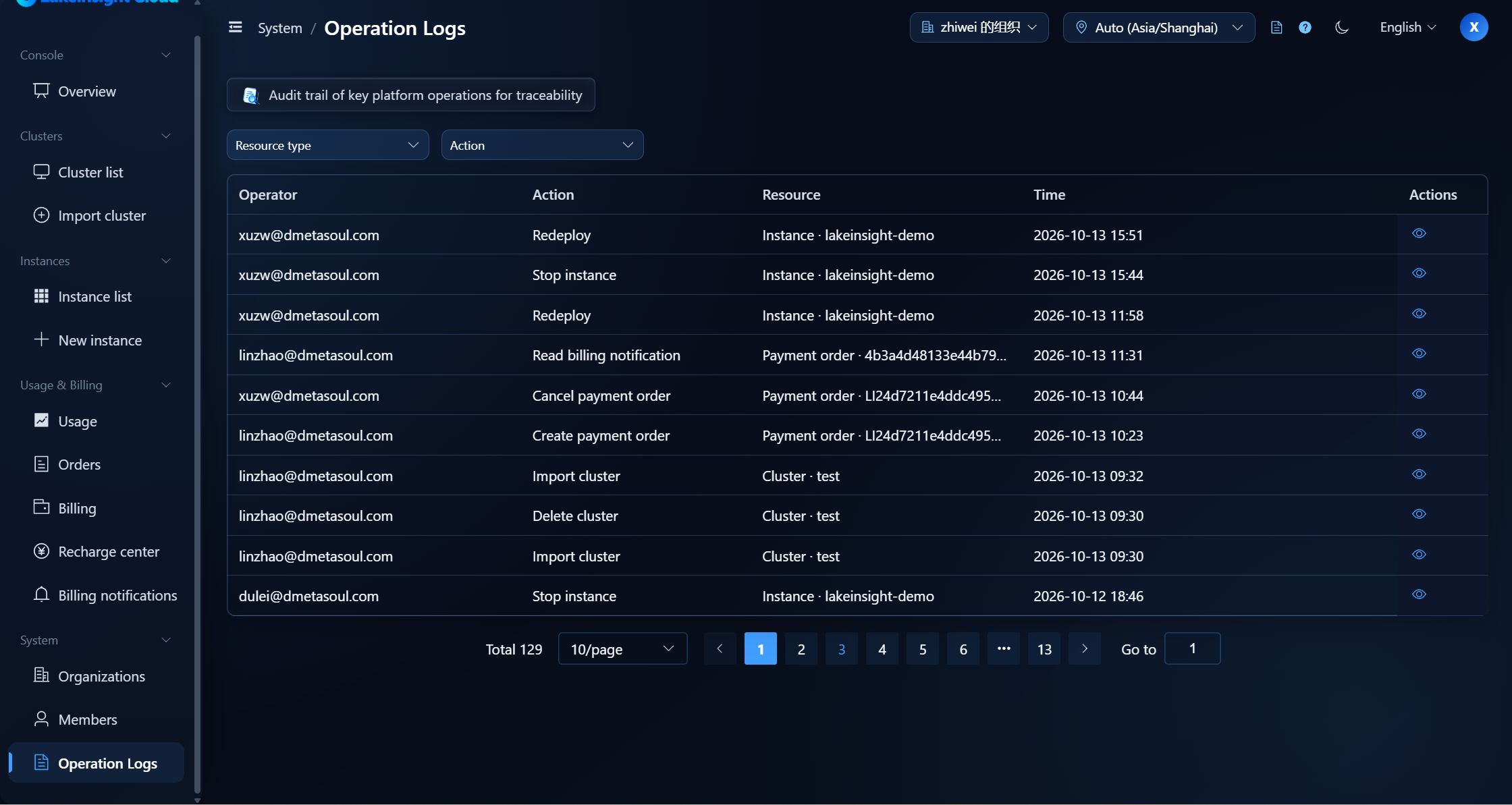Open Overview in the sidebar

click(96, 91)
